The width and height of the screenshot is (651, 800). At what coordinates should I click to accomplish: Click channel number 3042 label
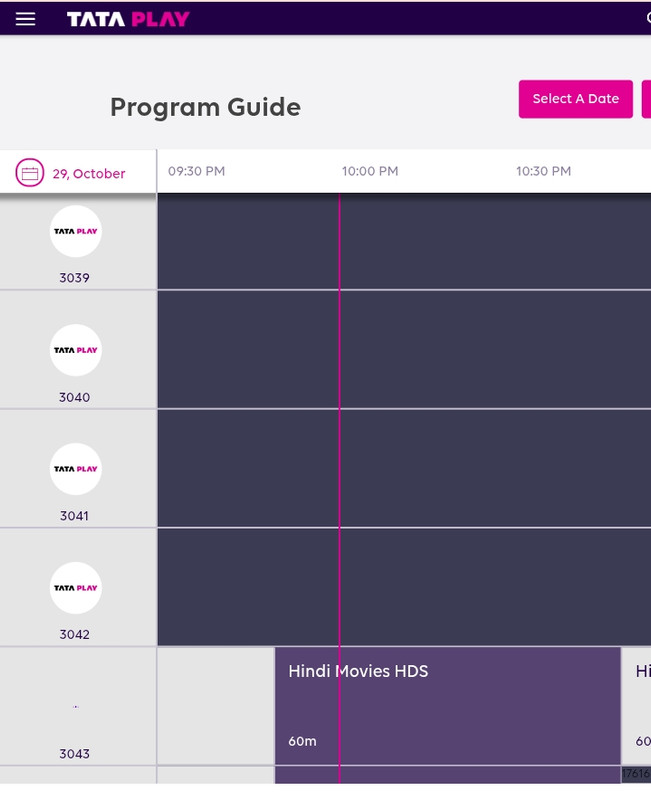point(74,634)
